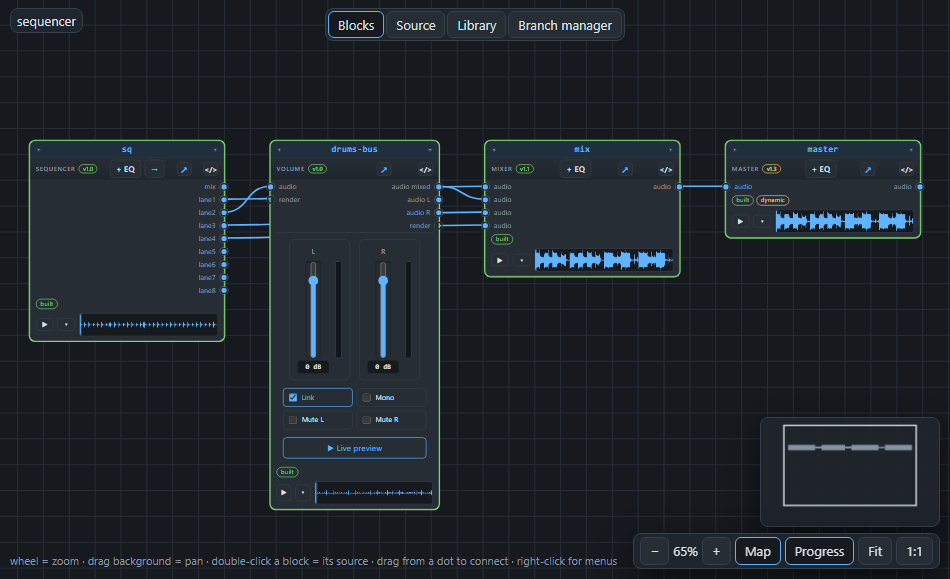950x579 pixels.
Task: Open the dropdown beside drums-bus play button
Action: tap(303, 492)
